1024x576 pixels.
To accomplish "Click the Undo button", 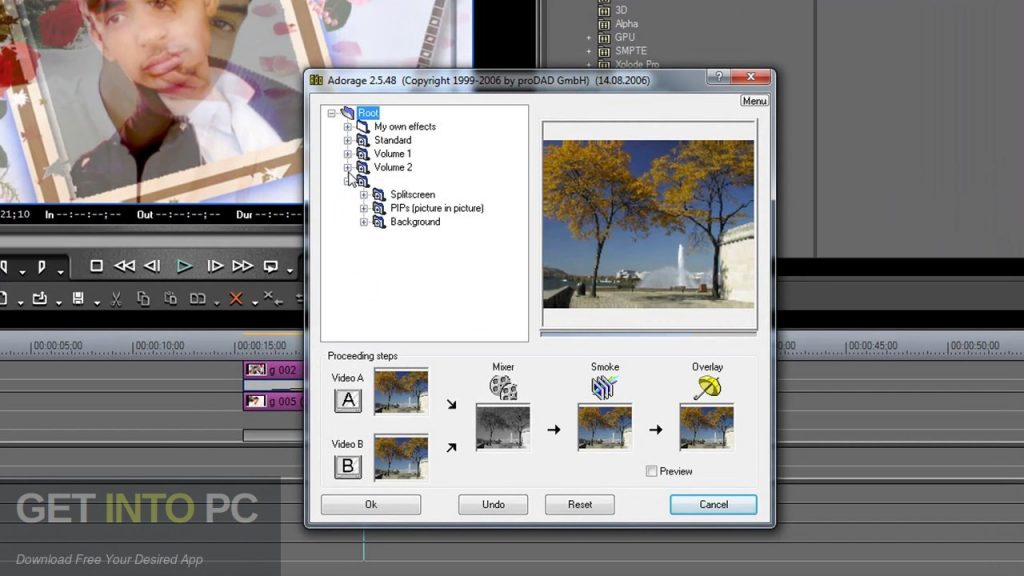I will [493, 504].
